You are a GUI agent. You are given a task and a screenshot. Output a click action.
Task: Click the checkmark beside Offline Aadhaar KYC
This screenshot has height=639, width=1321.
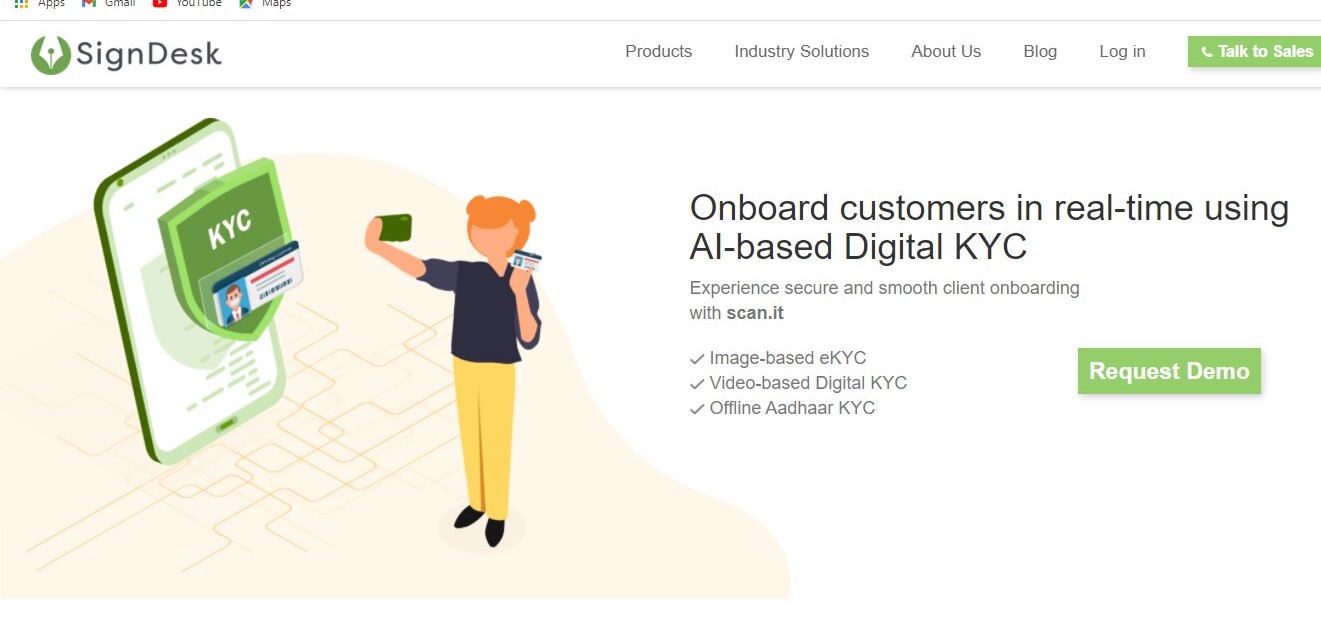(x=697, y=409)
